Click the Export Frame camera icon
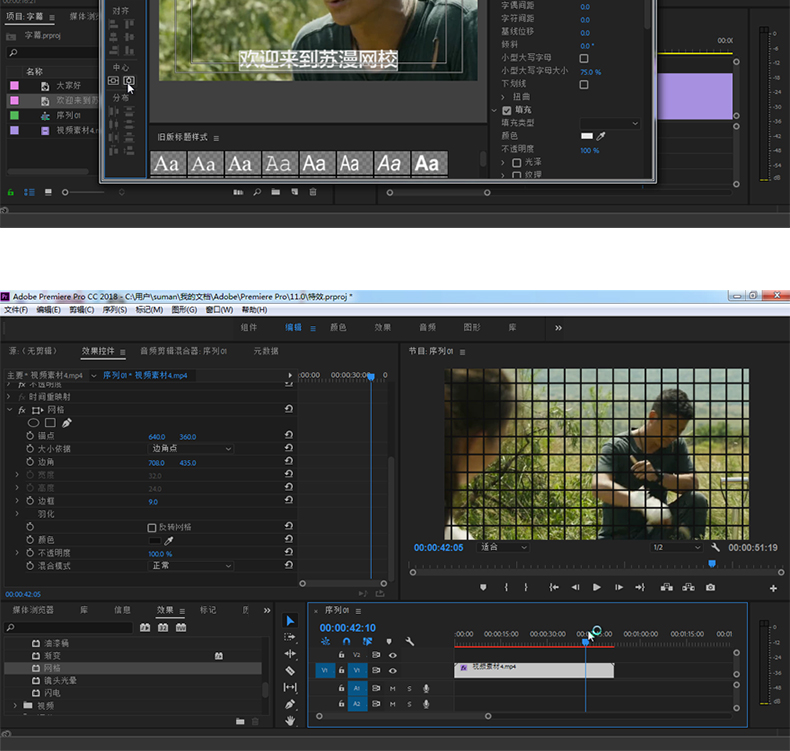 710,587
